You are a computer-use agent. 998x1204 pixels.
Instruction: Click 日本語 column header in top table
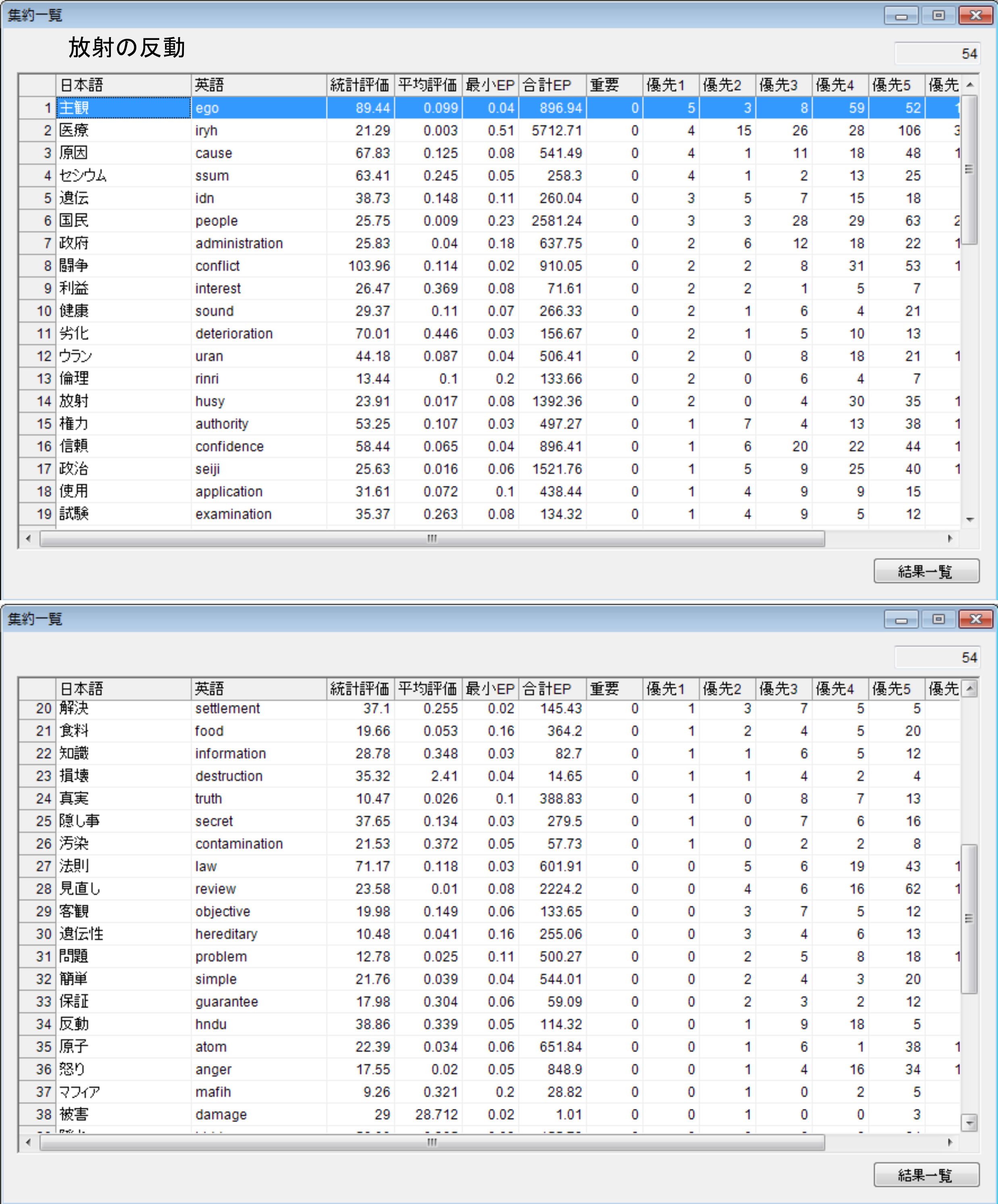pos(123,85)
